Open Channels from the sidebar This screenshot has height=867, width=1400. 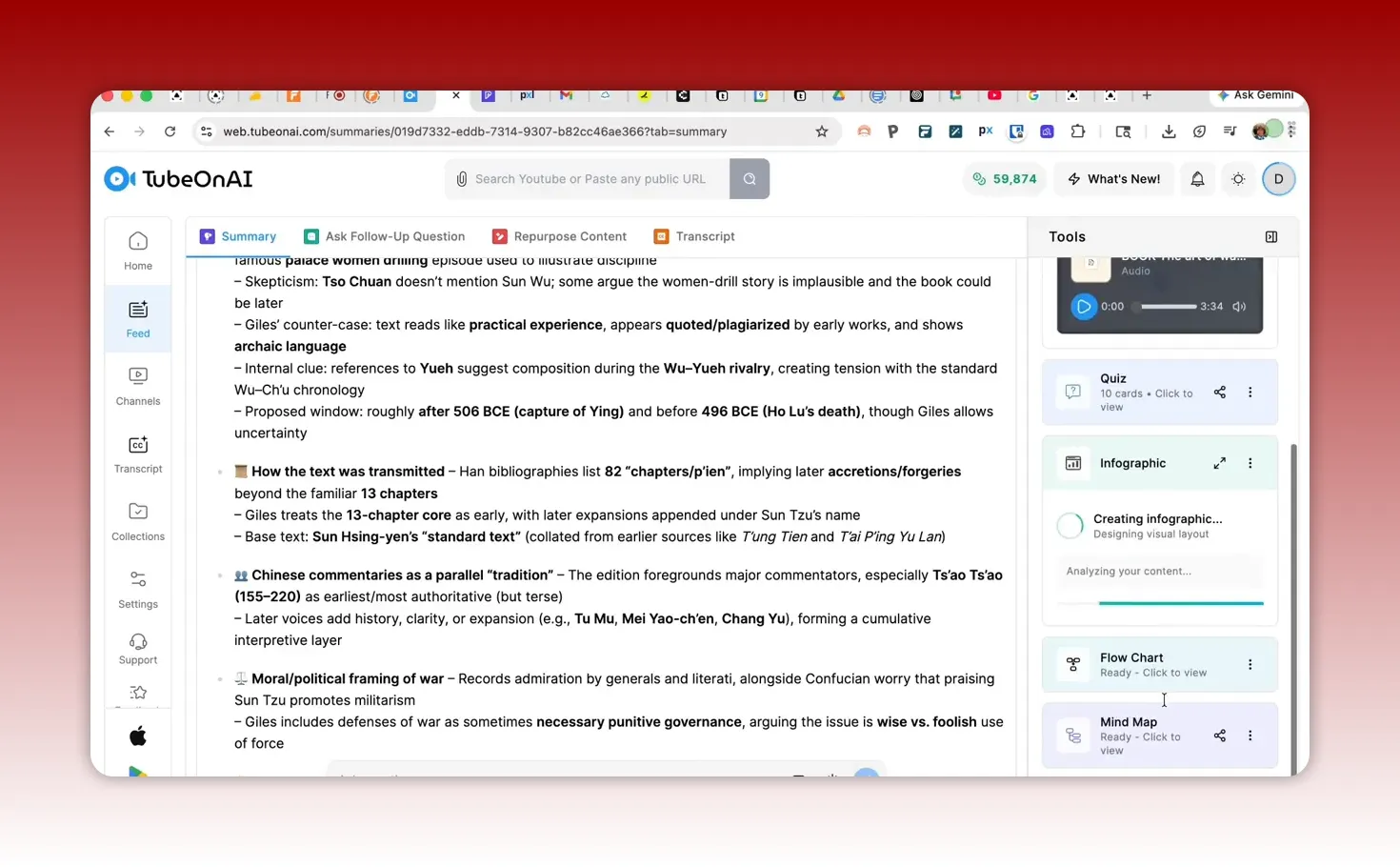tap(138, 387)
